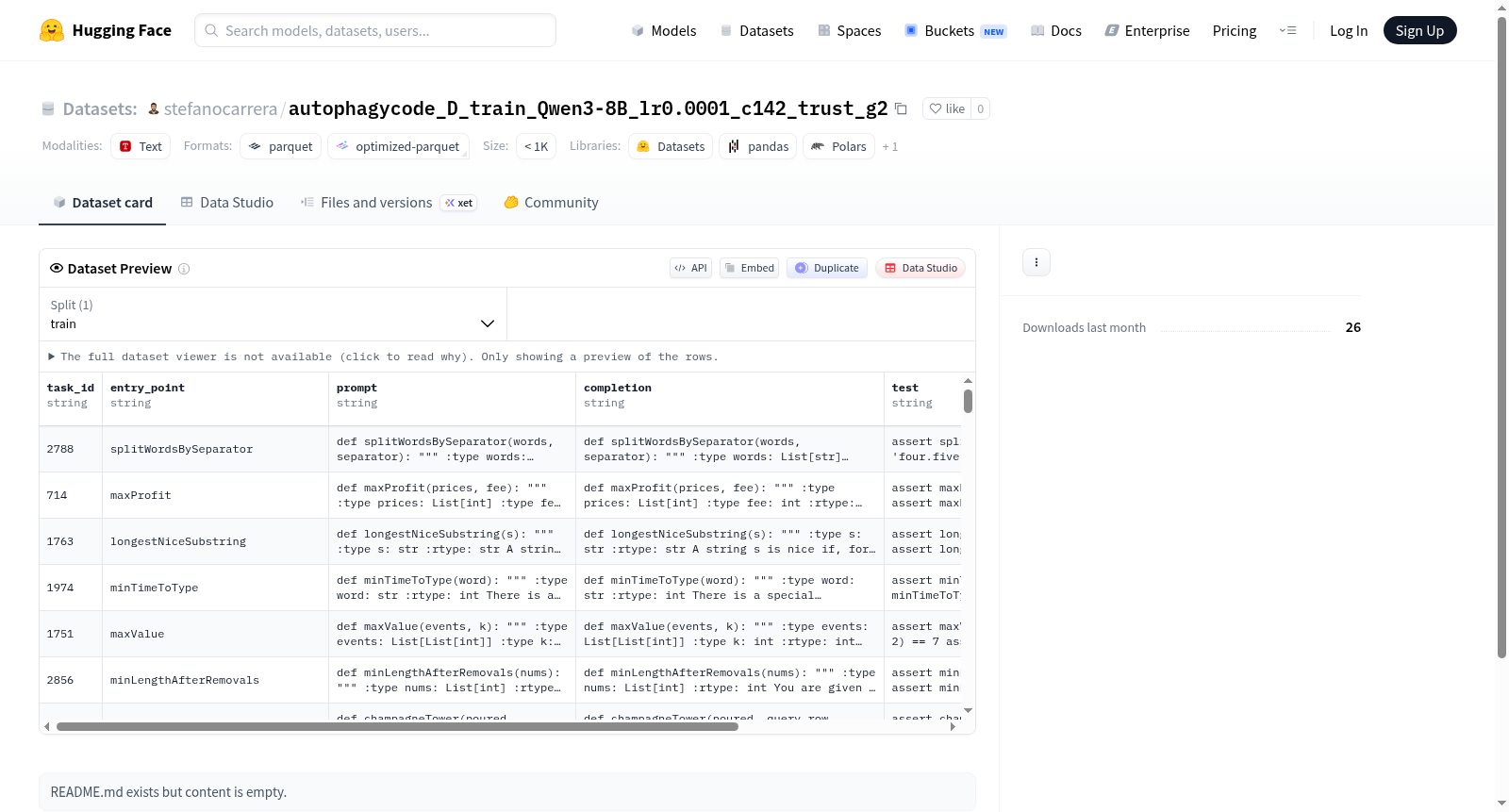
Task: Go to the Pricing page
Action: click(1235, 30)
